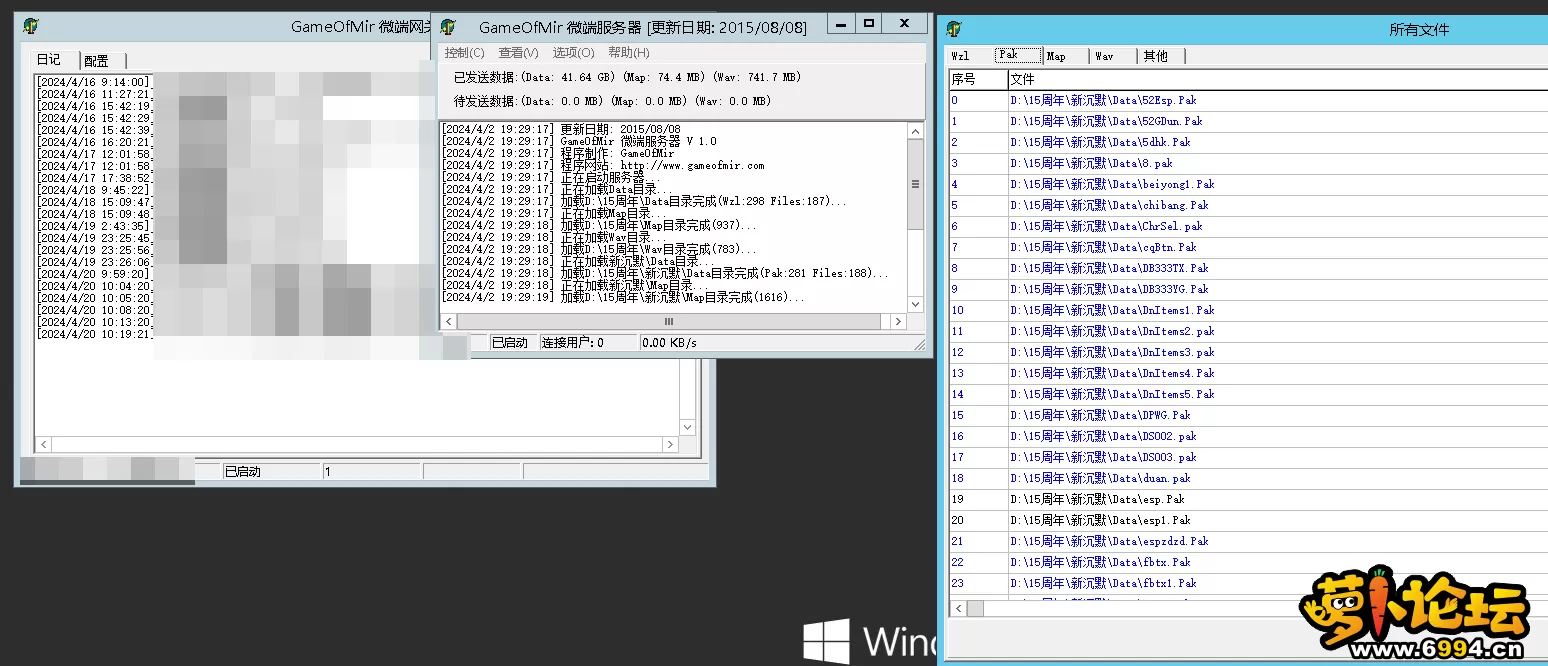Click log line 程序网站 gameofmir.com

(x=603, y=165)
